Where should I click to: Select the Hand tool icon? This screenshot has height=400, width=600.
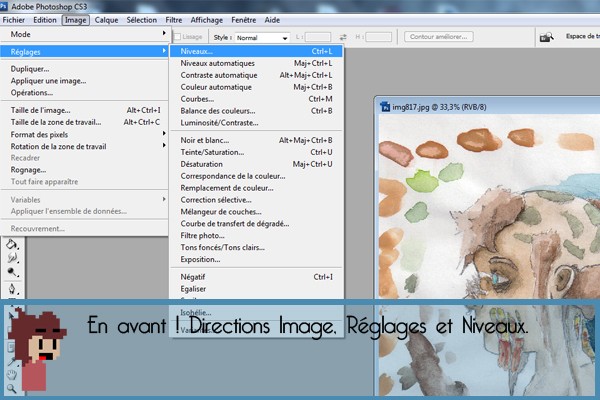pyautogui.click(x=11, y=374)
